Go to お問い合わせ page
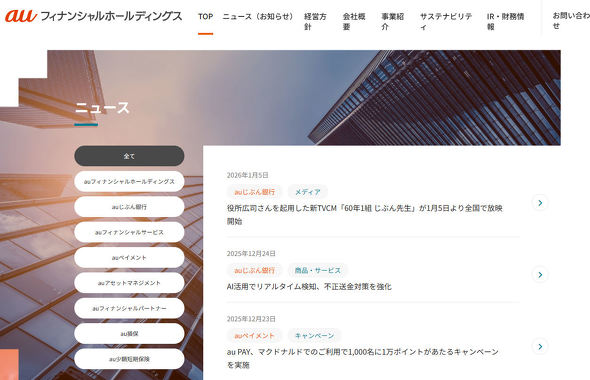This screenshot has height=380, width=590. [x=571, y=21]
